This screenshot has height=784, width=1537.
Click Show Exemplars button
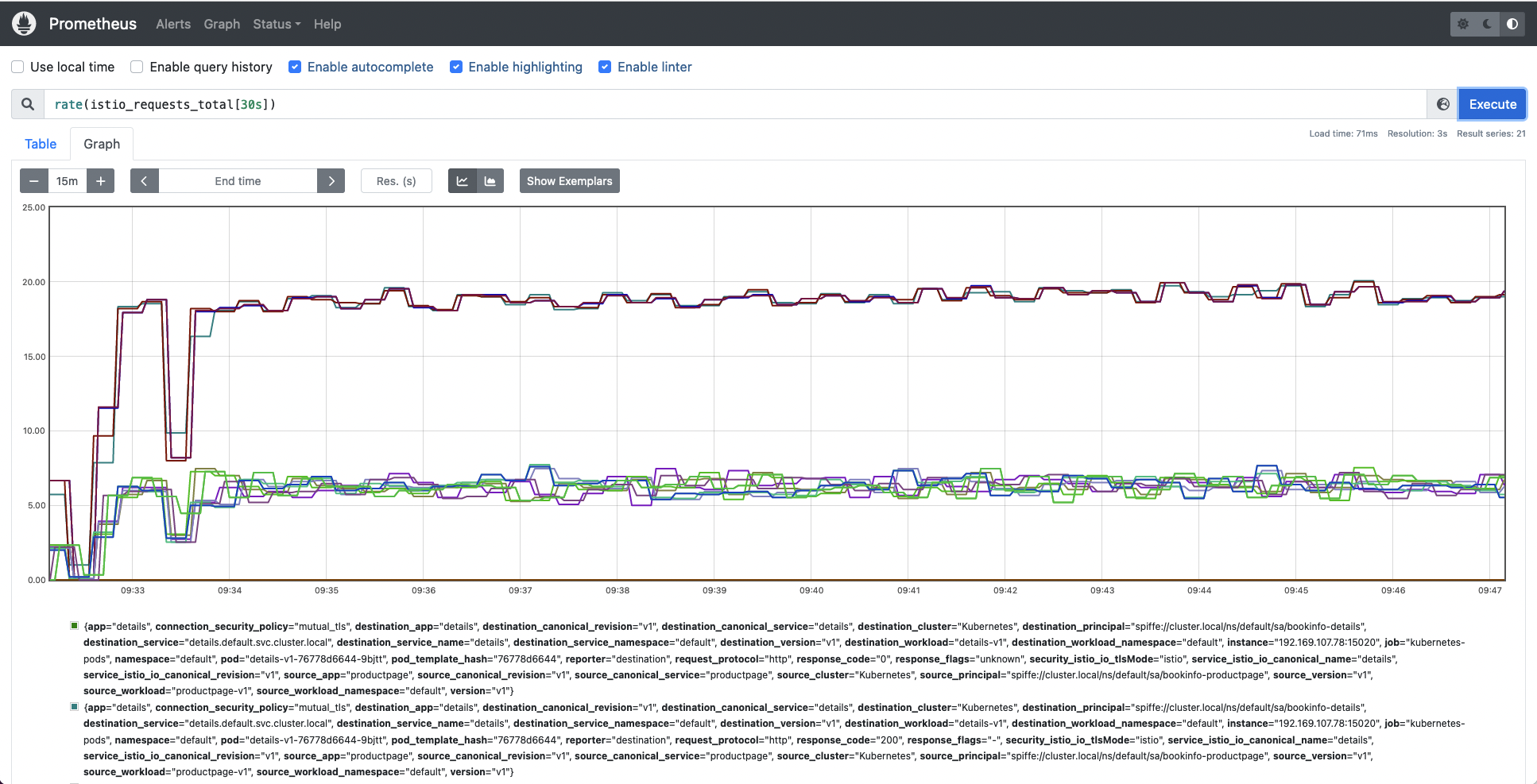point(570,181)
